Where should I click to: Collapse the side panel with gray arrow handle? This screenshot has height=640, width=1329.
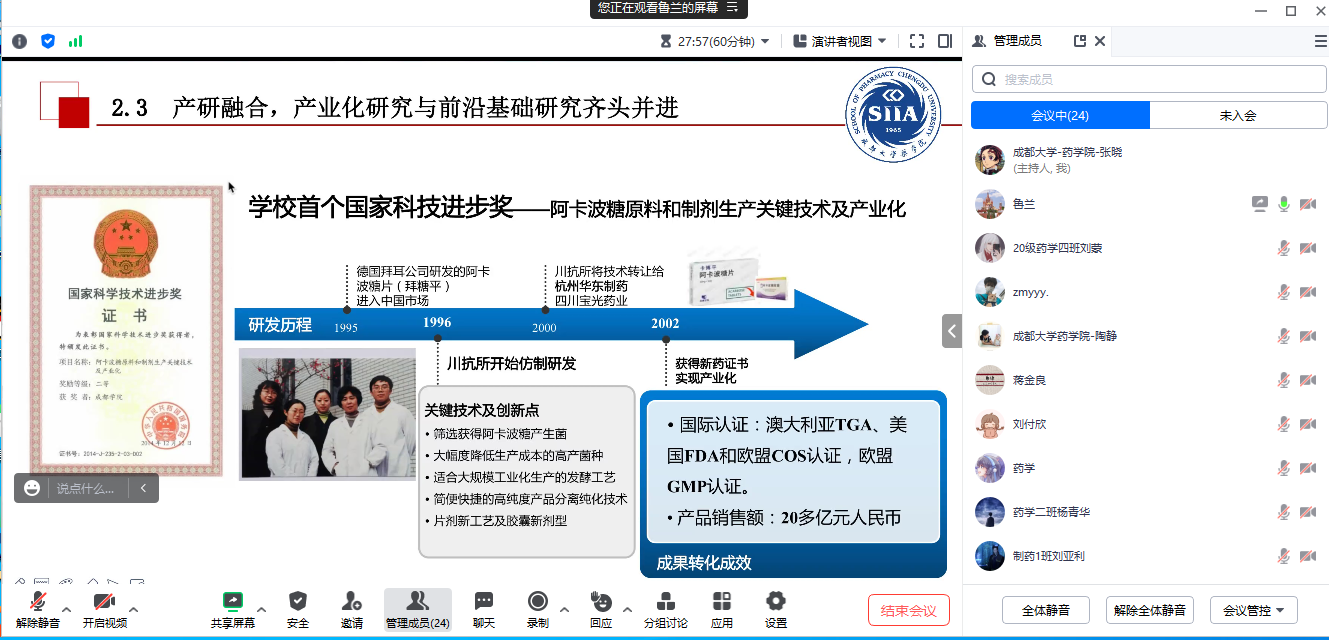tap(951, 331)
